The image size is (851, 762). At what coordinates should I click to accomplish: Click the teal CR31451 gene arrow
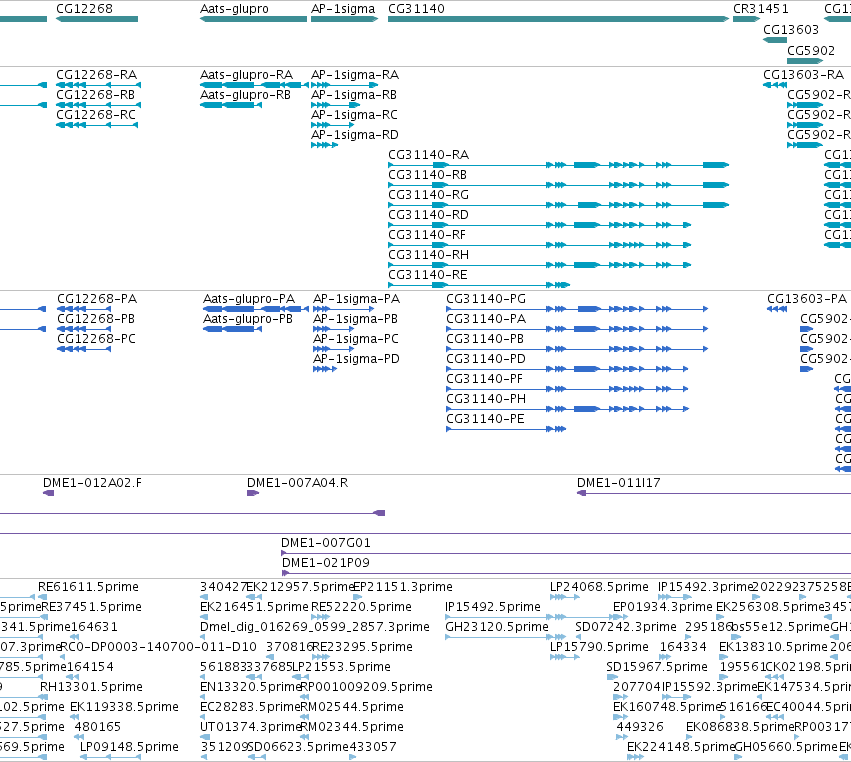(746, 19)
